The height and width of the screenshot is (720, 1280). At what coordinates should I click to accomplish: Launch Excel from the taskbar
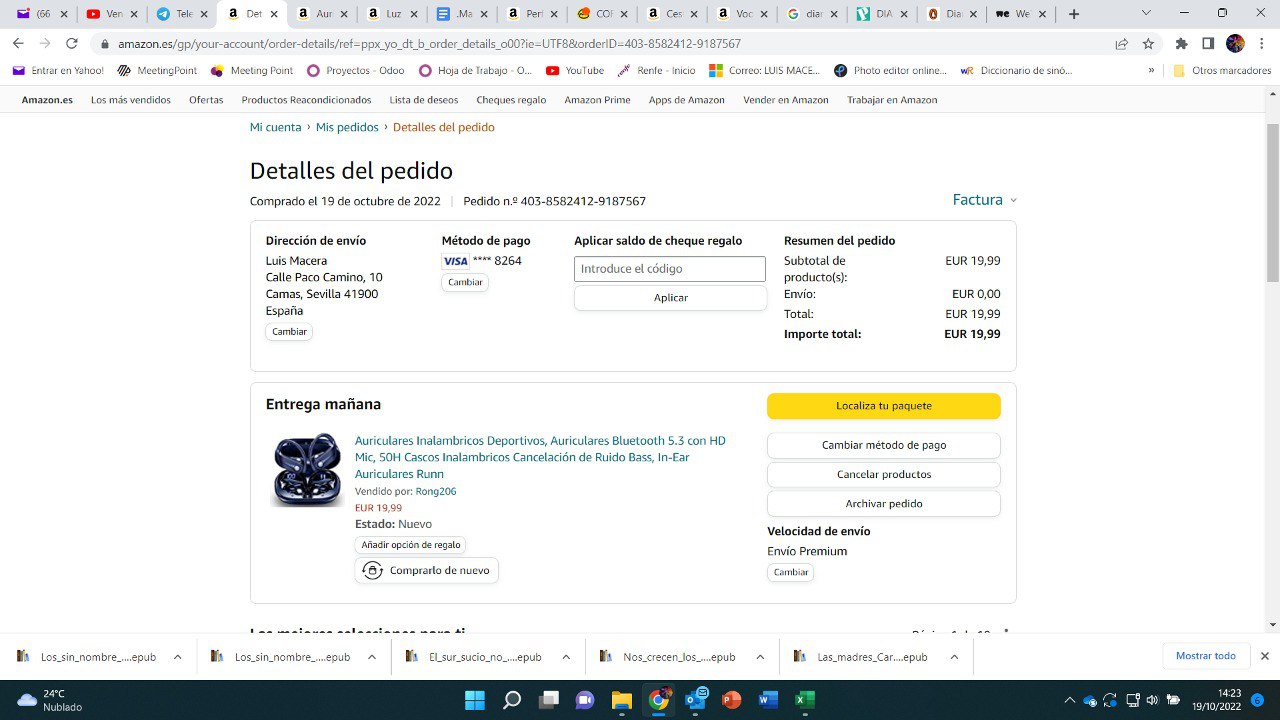pyautogui.click(x=804, y=699)
